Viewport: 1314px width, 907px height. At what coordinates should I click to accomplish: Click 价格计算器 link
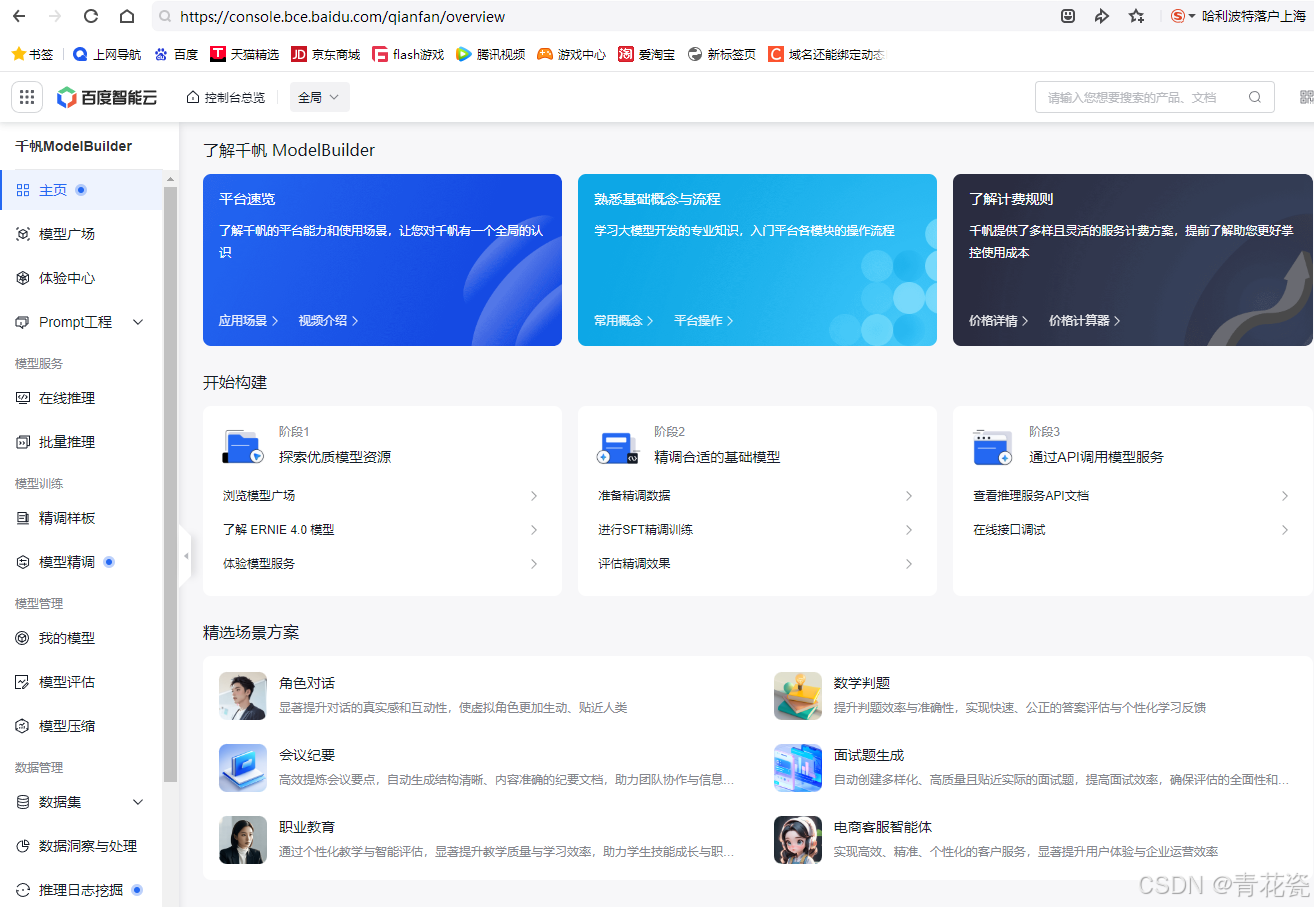pyautogui.click(x=1085, y=321)
